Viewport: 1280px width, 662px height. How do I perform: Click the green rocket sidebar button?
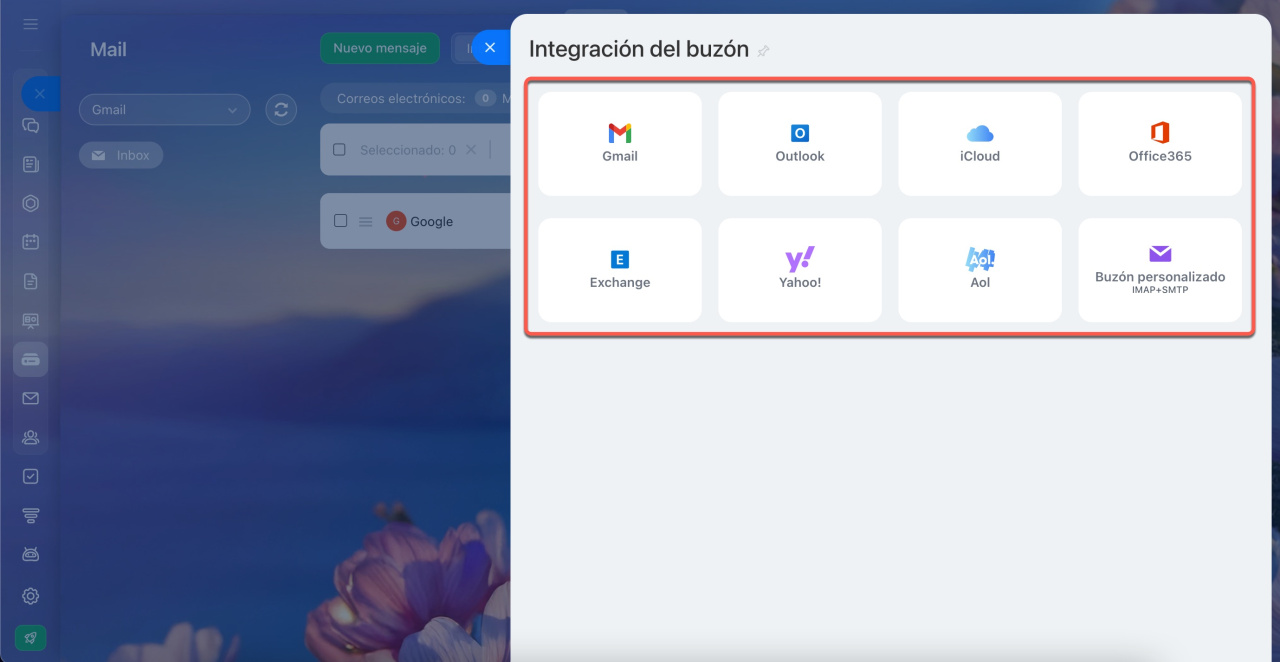tap(31, 638)
